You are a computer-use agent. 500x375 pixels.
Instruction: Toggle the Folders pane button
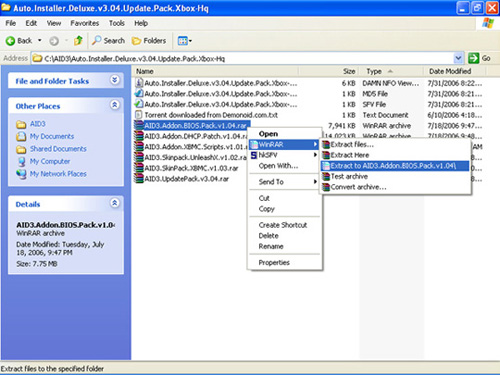point(149,41)
